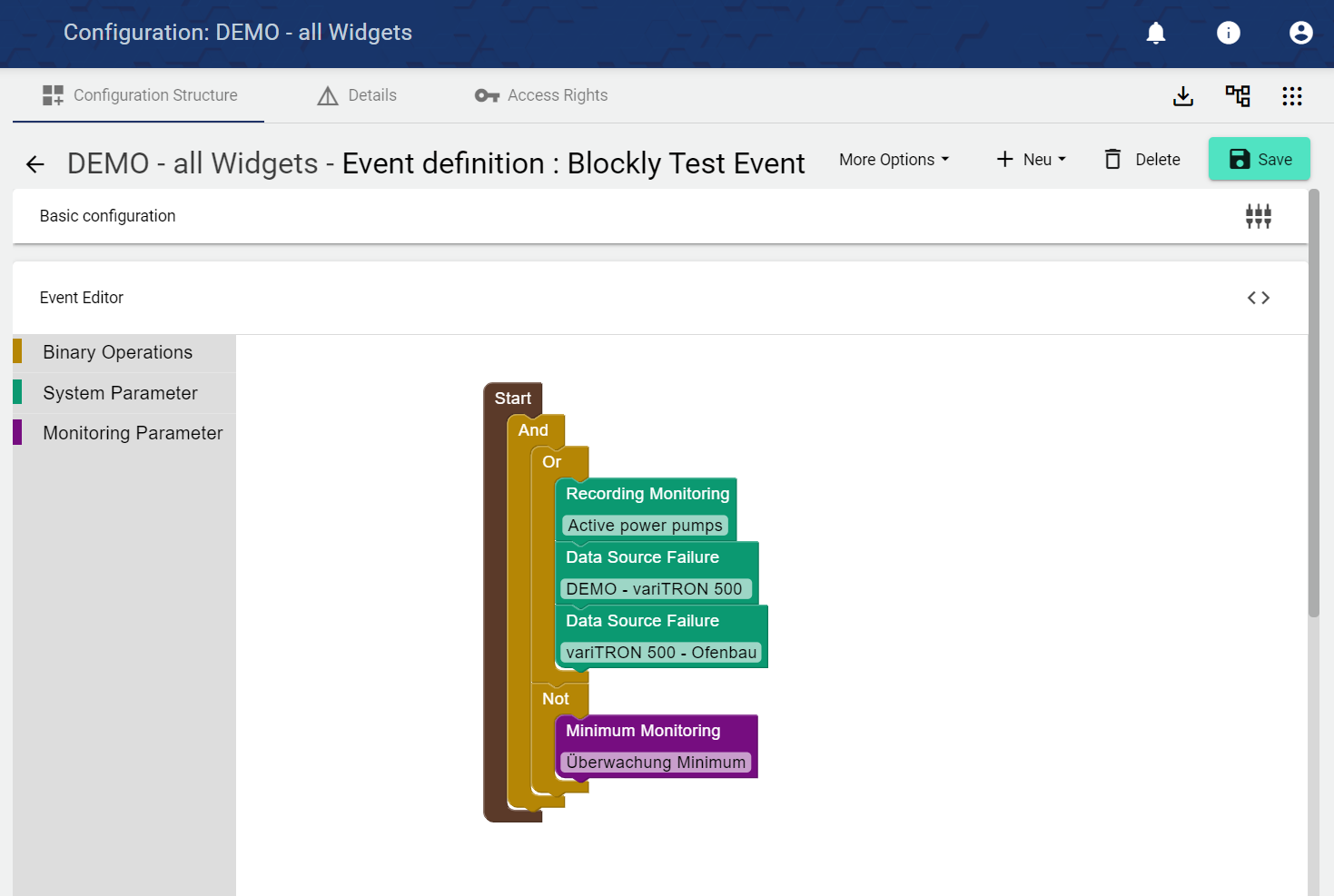1334x896 pixels.
Task: Expand the More Options dropdown
Action: point(894,160)
